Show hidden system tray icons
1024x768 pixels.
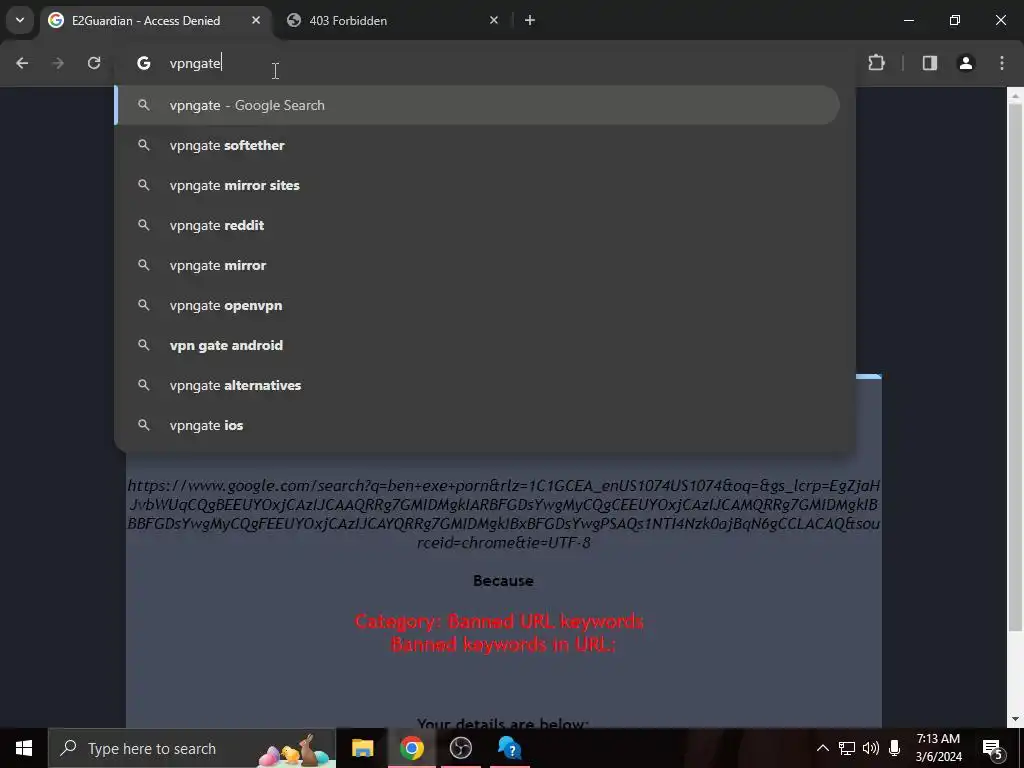tap(823, 748)
